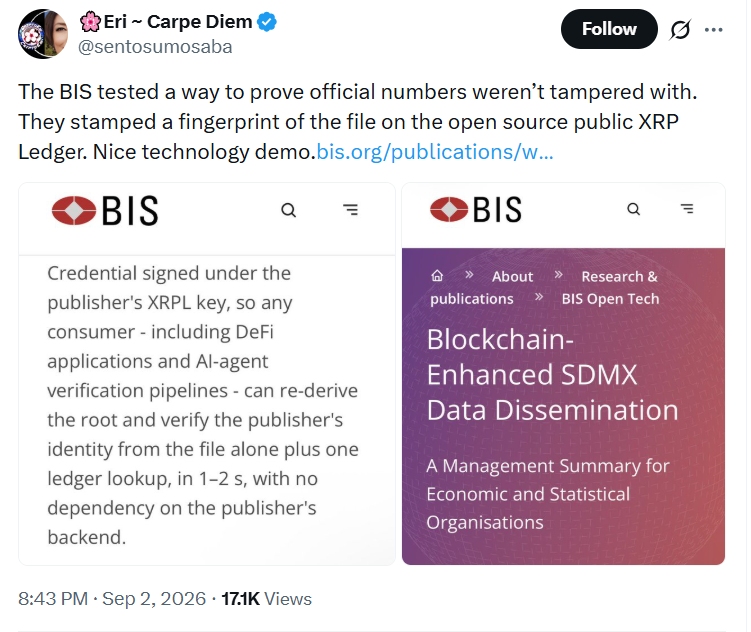Click the home icon in BIS breadcrumb
Screen dimensions: 751x632
[437, 275]
